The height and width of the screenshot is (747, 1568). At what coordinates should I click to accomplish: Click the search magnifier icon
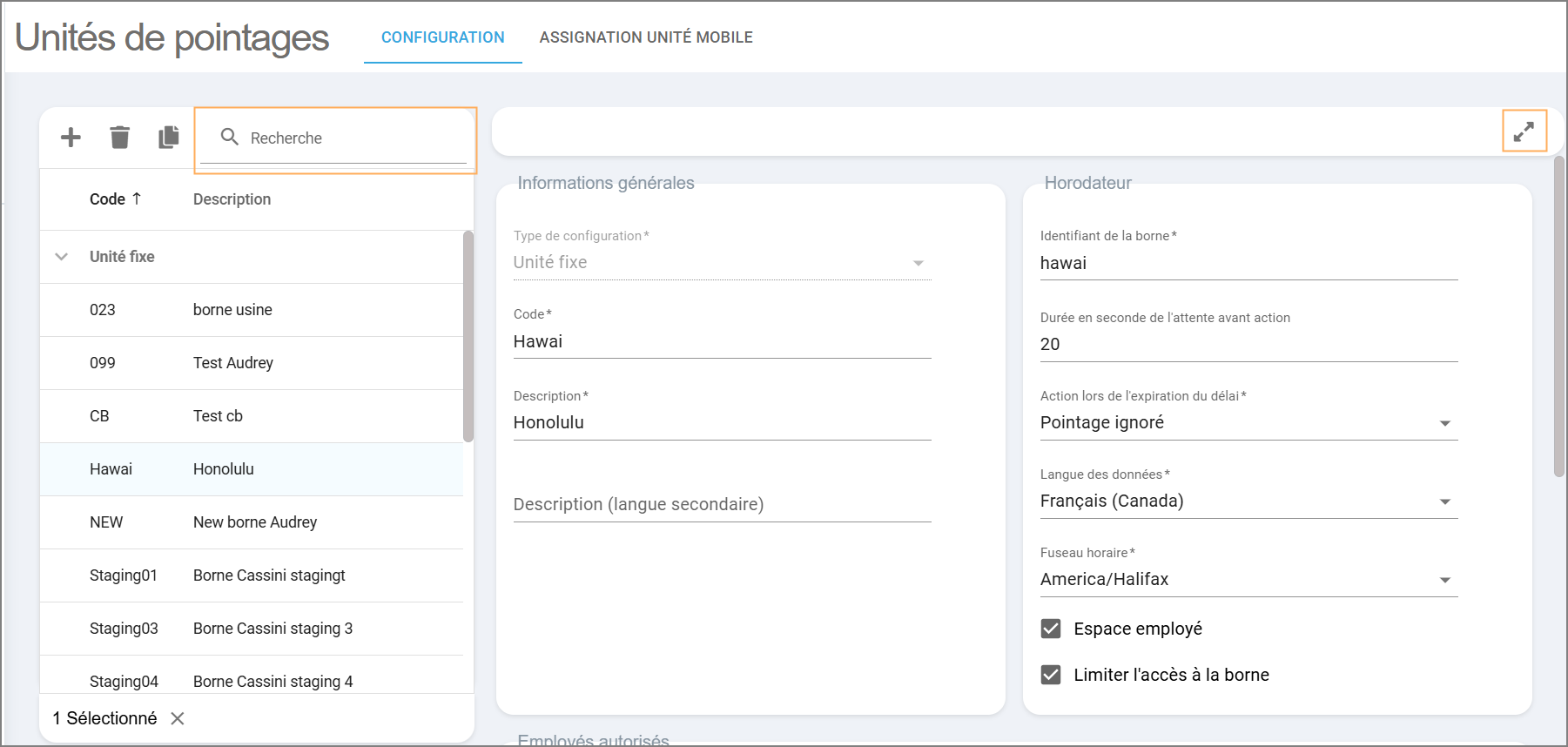pyautogui.click(x=230, y=137)
